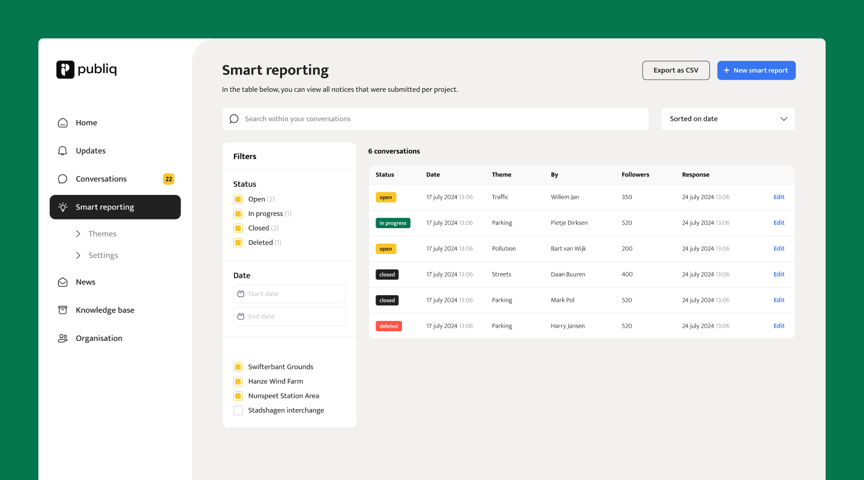Click the deleted status badge

388,326
